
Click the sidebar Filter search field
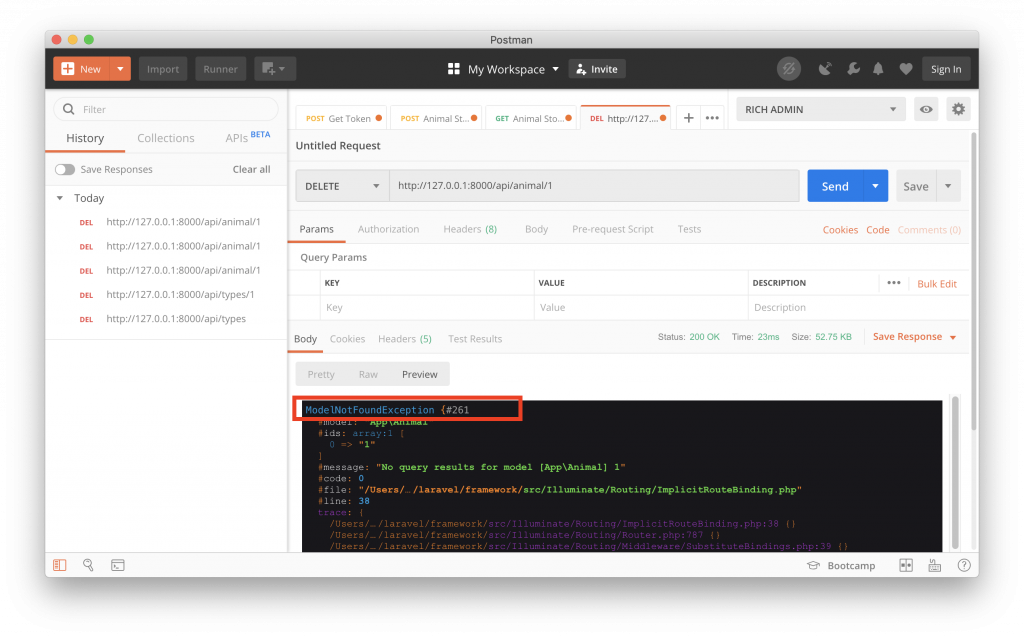point(166,109)
